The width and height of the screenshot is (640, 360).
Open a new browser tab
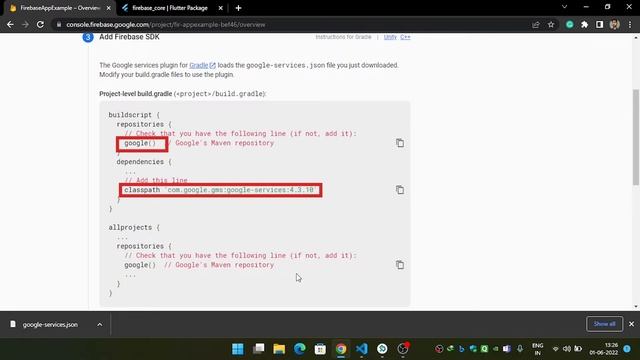tap(238, 8)
